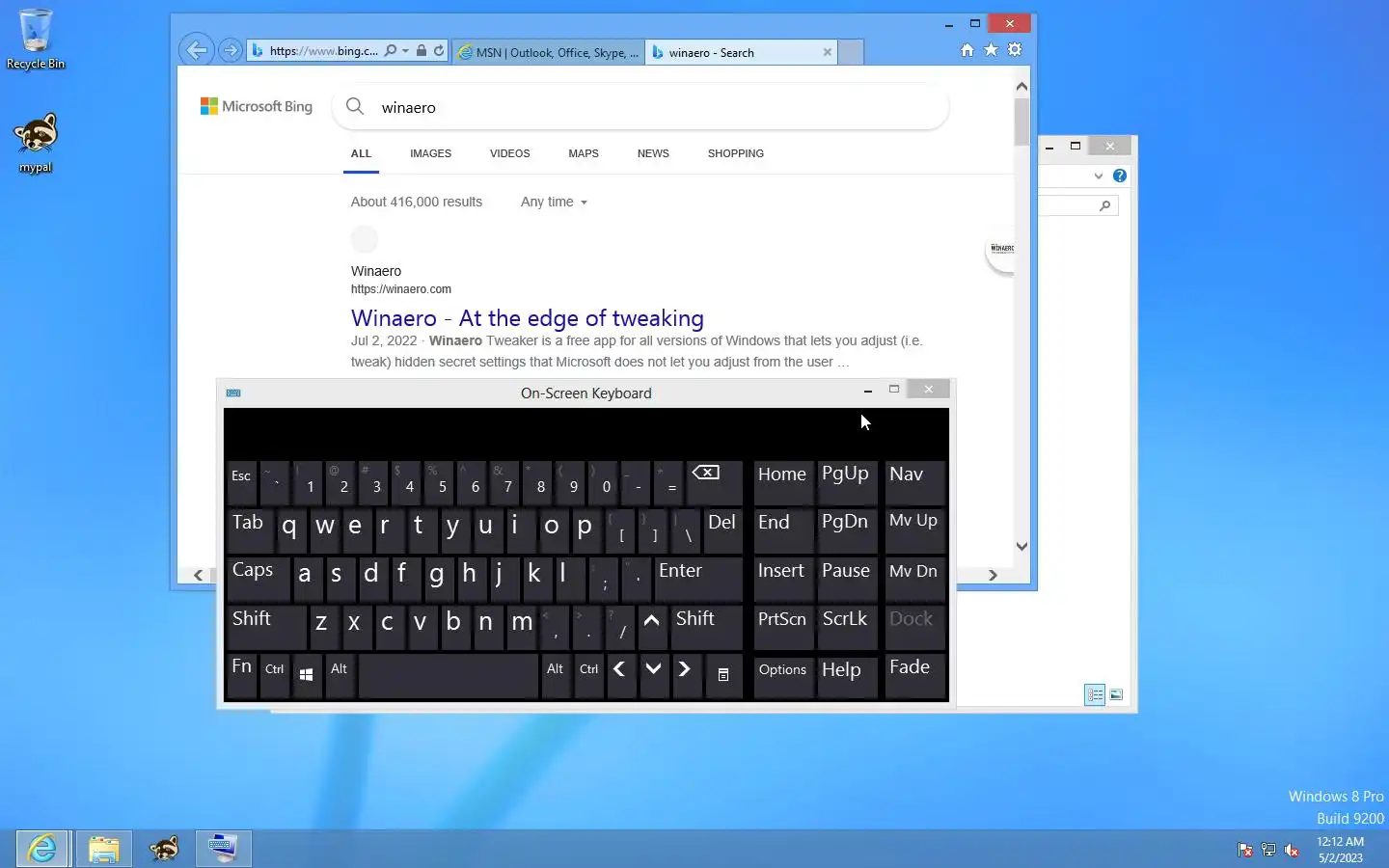Select the mypal desktop icon
1389x868 pixels.
click(x=36, y=142)
